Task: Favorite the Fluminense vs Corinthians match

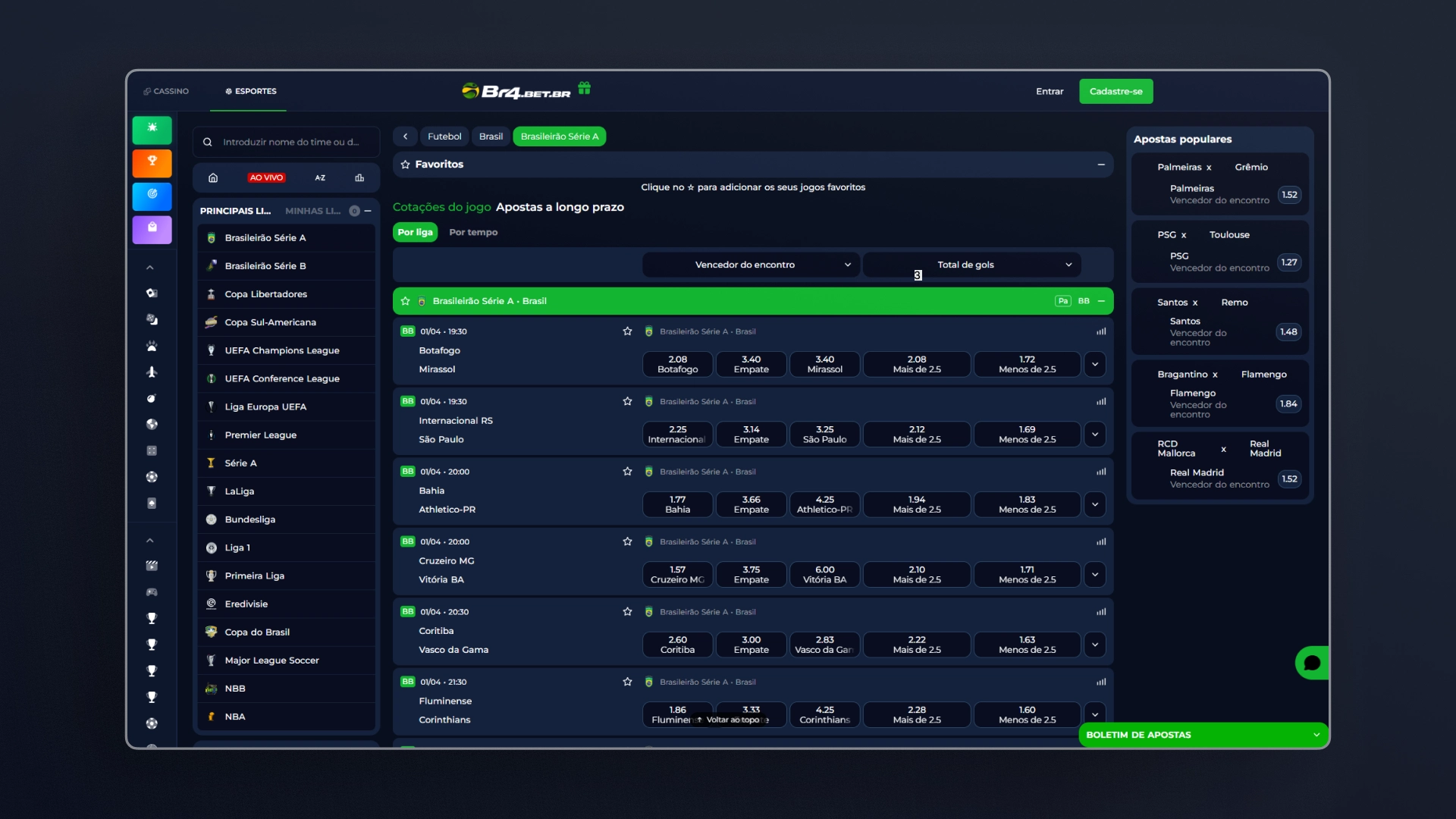Action: point(627,682)
